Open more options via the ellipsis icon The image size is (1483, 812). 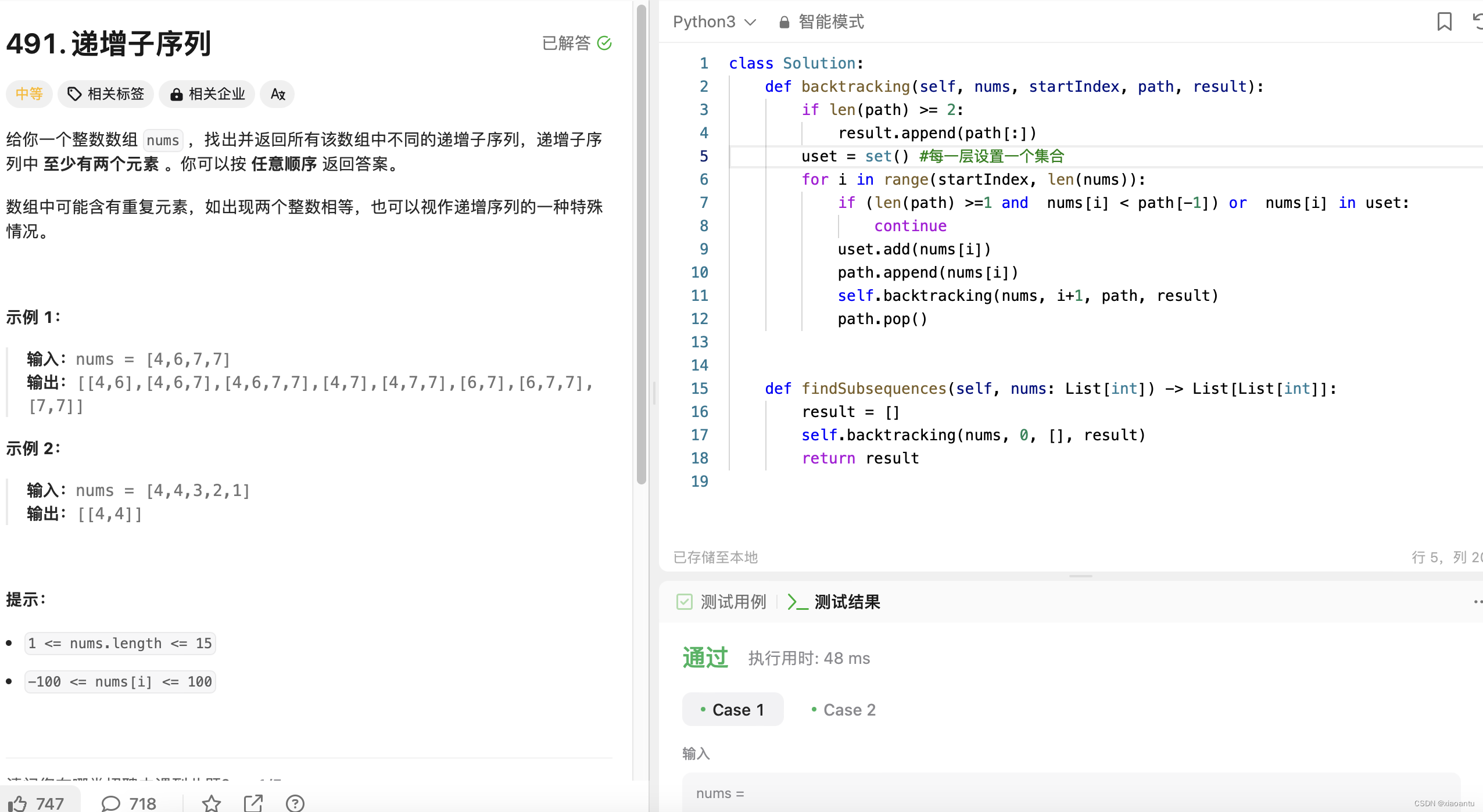pos(1479,602)
